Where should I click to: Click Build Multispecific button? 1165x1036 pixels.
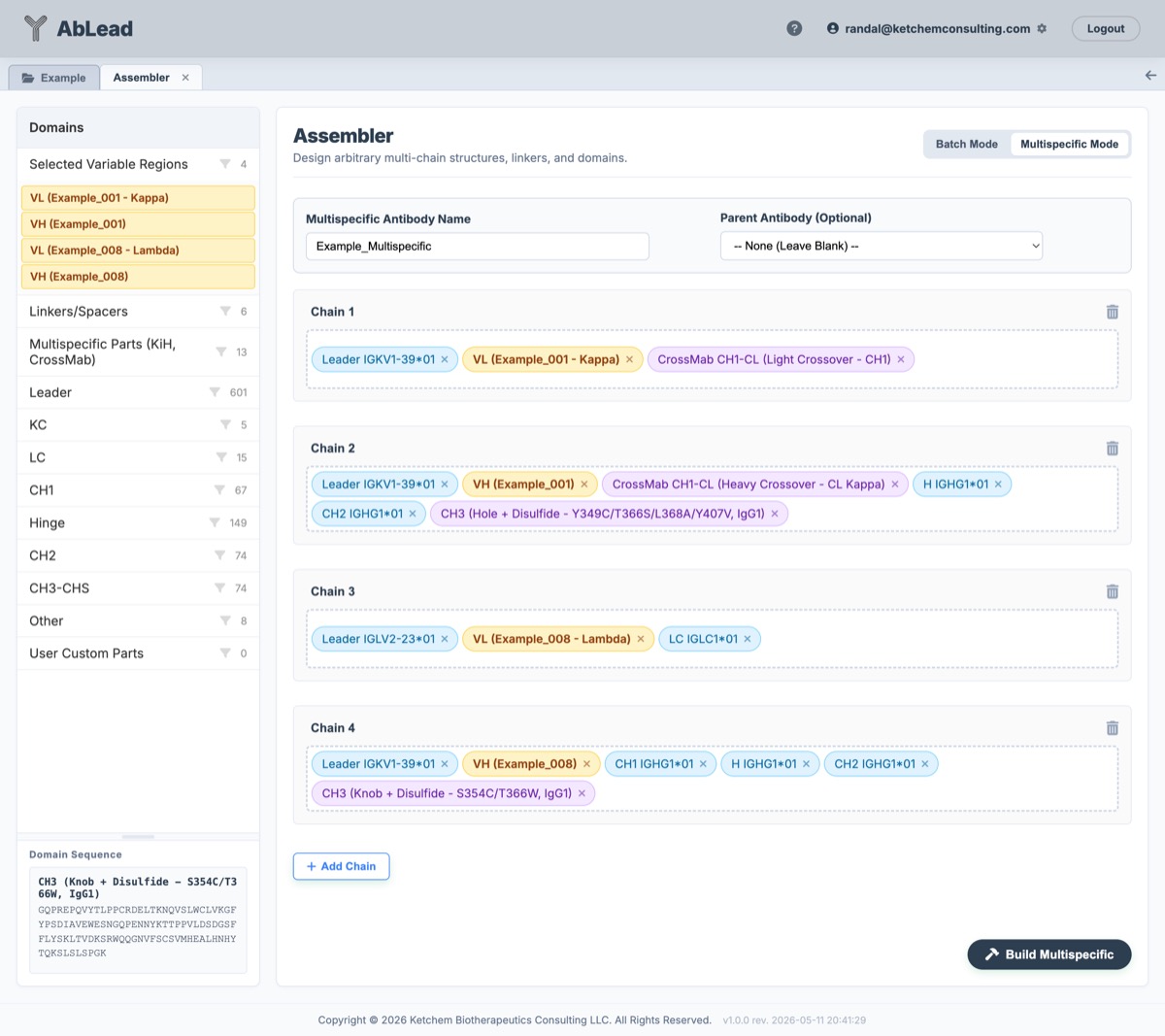coord(1049,954)
